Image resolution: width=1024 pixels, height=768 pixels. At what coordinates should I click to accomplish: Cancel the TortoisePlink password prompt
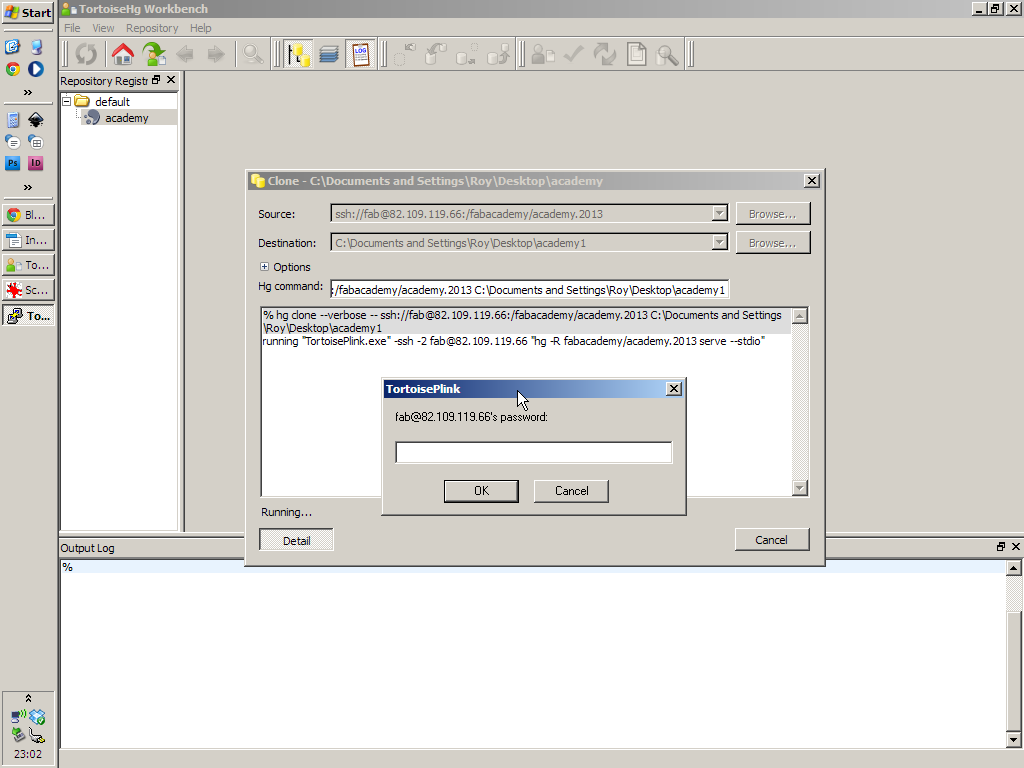(571, 491)
